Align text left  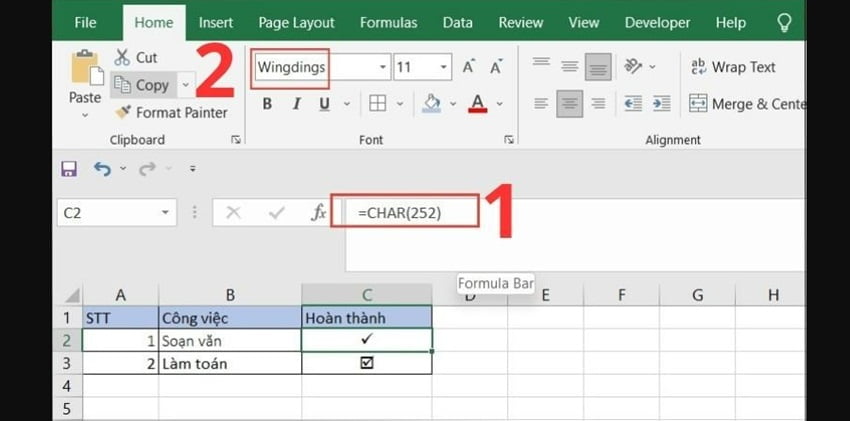tap(541, 103)
